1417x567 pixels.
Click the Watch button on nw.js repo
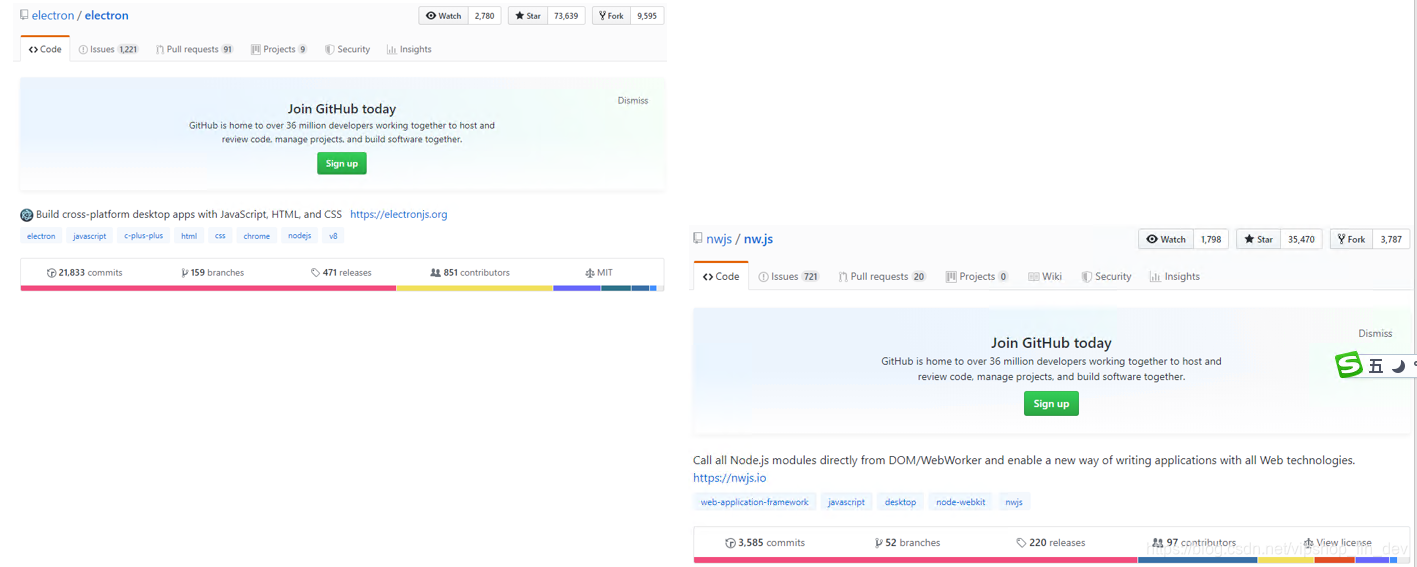click(1166, 239)
